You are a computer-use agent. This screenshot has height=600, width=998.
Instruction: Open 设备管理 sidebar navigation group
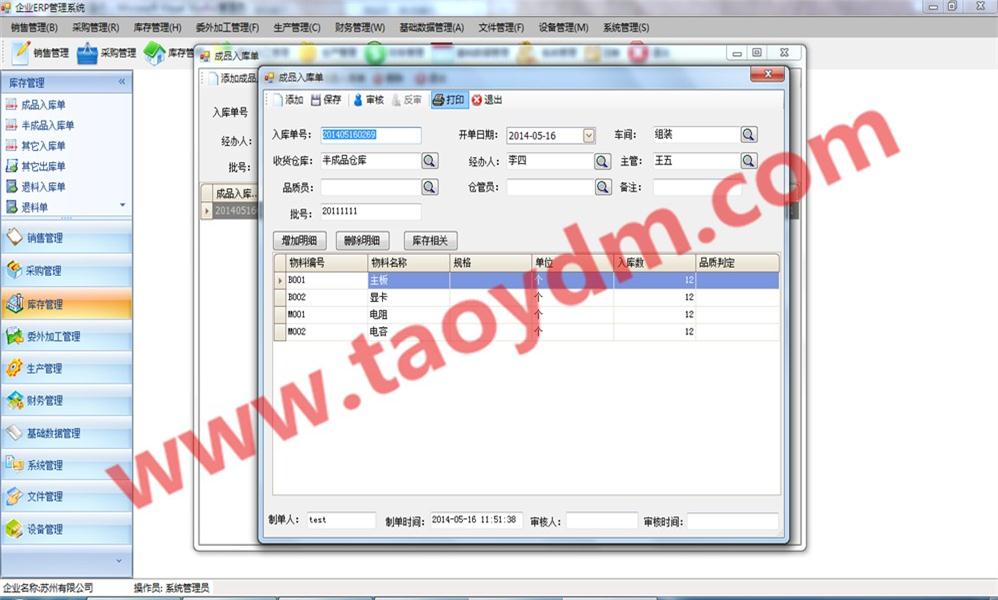pos(66,529)
